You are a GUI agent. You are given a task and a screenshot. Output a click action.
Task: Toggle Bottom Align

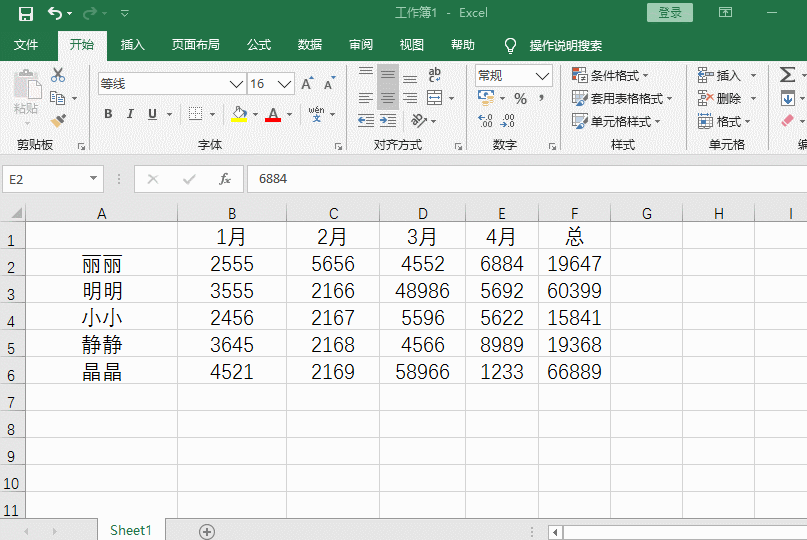pyautogui.click(x=410, y=77)
